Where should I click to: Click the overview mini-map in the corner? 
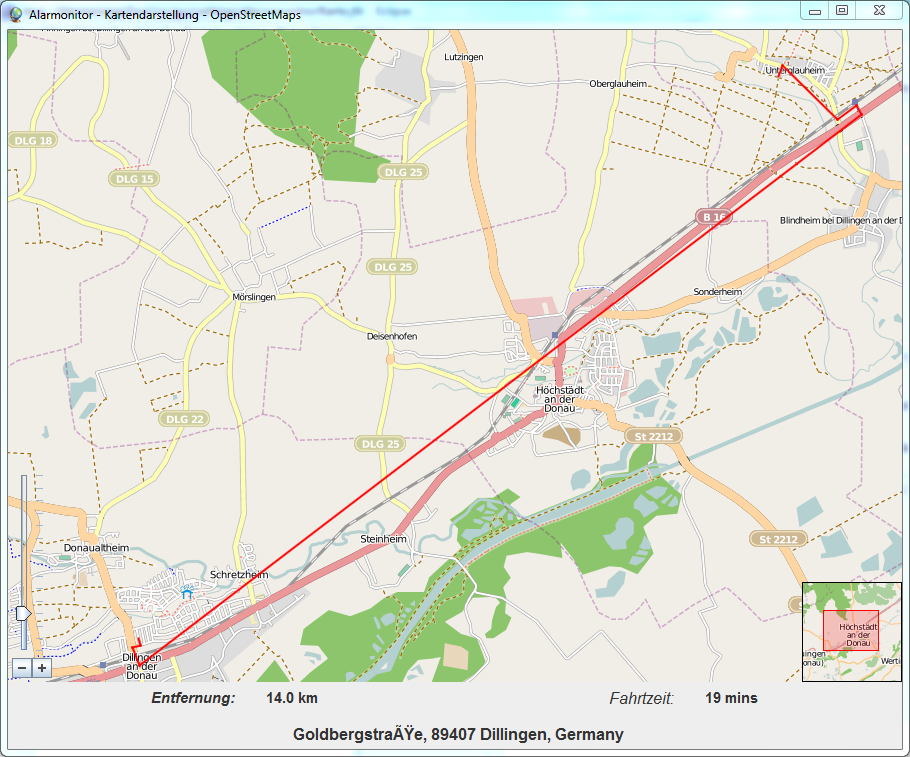point(851,631)
